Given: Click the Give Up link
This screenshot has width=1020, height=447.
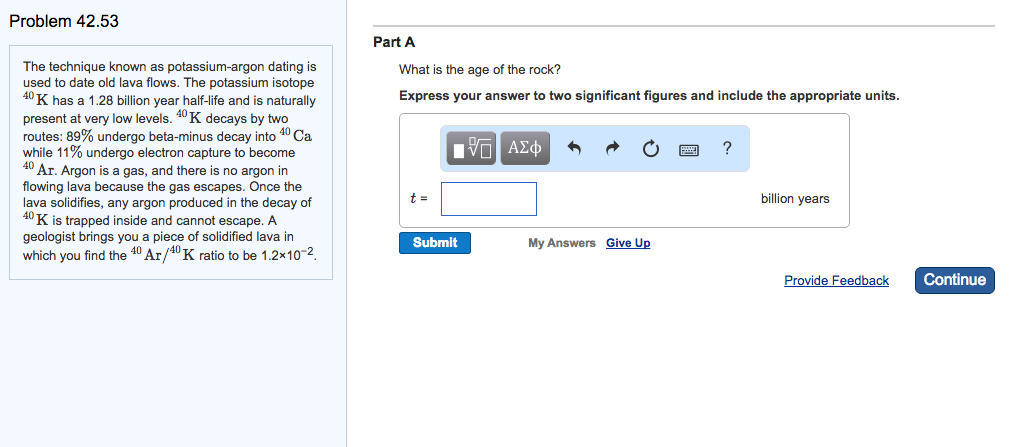Looking at the screenshot, I should tap(628, 243).
